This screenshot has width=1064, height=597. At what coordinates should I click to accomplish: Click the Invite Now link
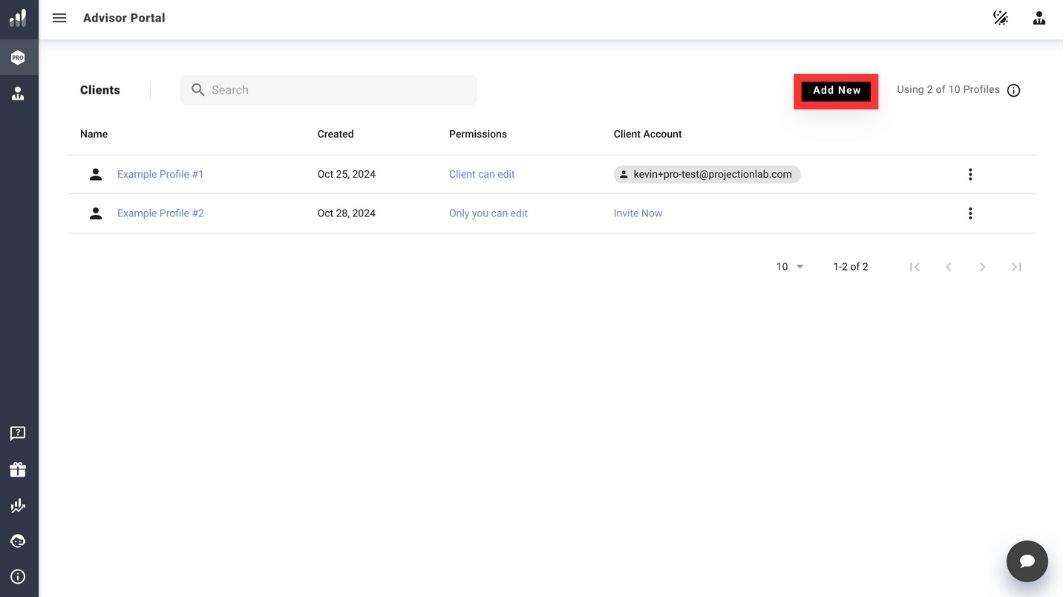(x=638, y=213)
